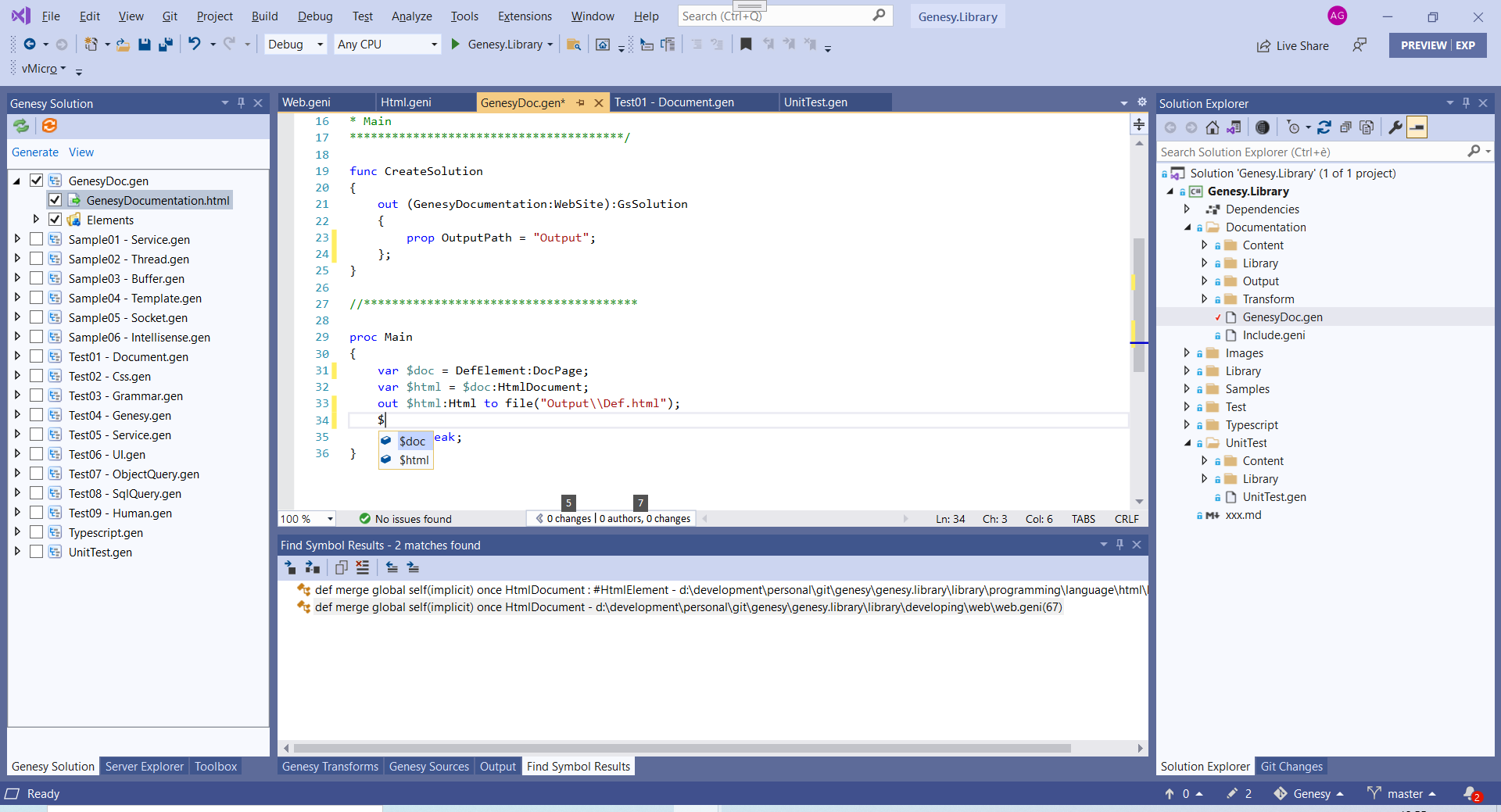Uncheck the GenesyDoc.gen checkbox
The height and width of the screenshot is (812, 1501).
click(36, 181)
